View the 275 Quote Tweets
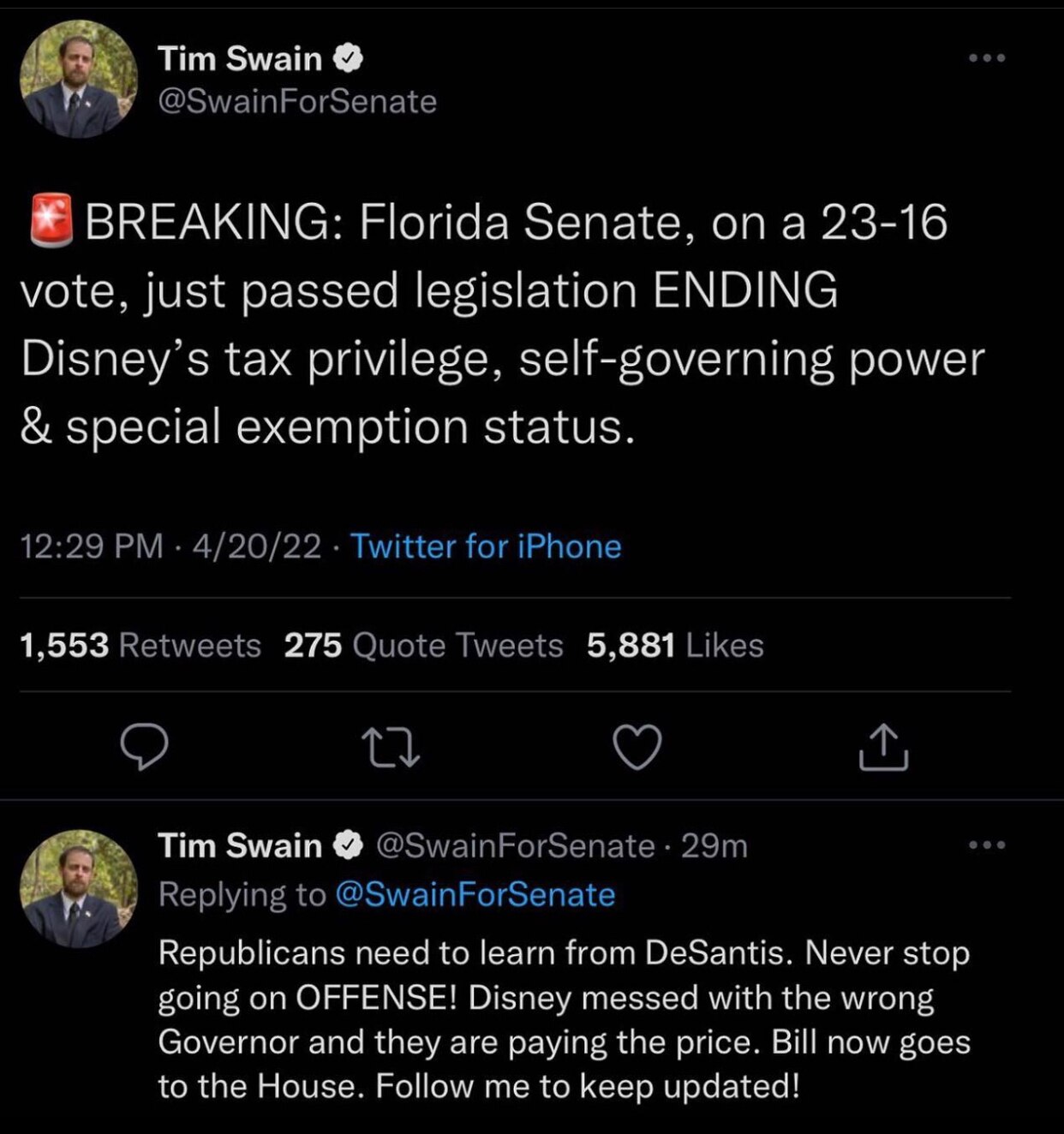Screen dimensions: 1064x1134 pyautogui.click(x=423, y=645)
